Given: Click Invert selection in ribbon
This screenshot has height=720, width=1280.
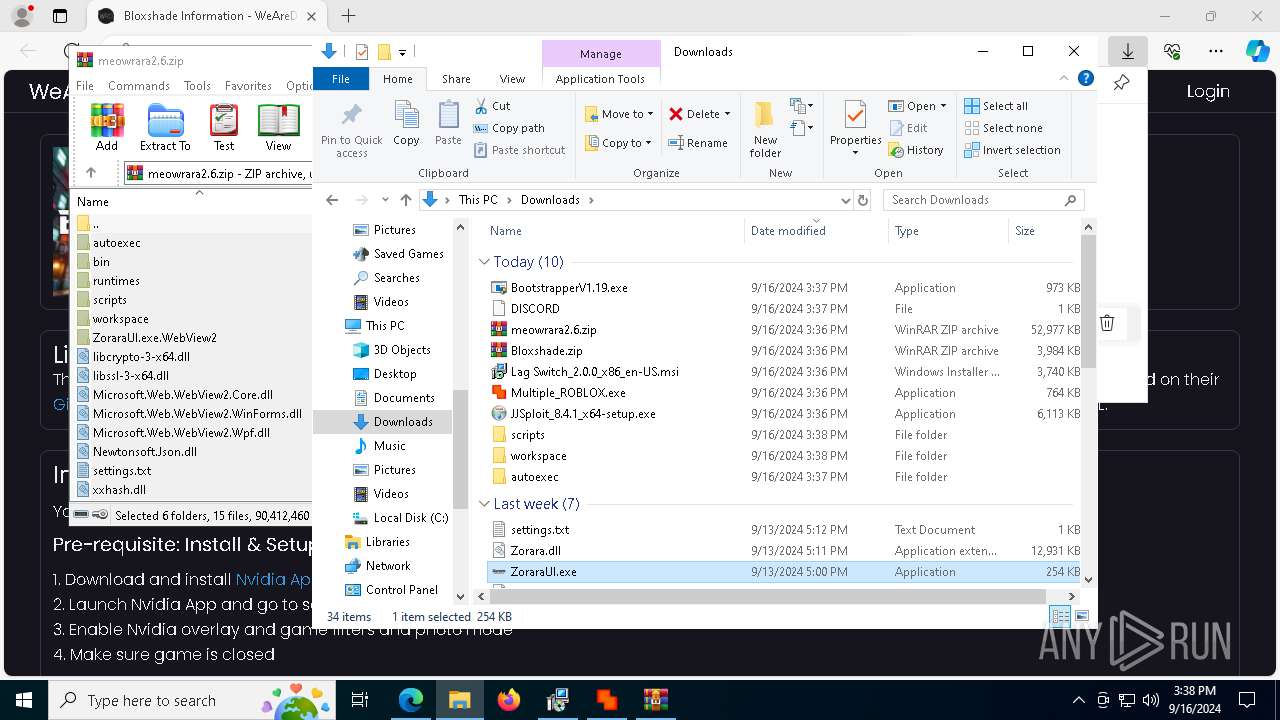Looking at the screenshot, I should pyautogui.click(x=1012, y=150).
